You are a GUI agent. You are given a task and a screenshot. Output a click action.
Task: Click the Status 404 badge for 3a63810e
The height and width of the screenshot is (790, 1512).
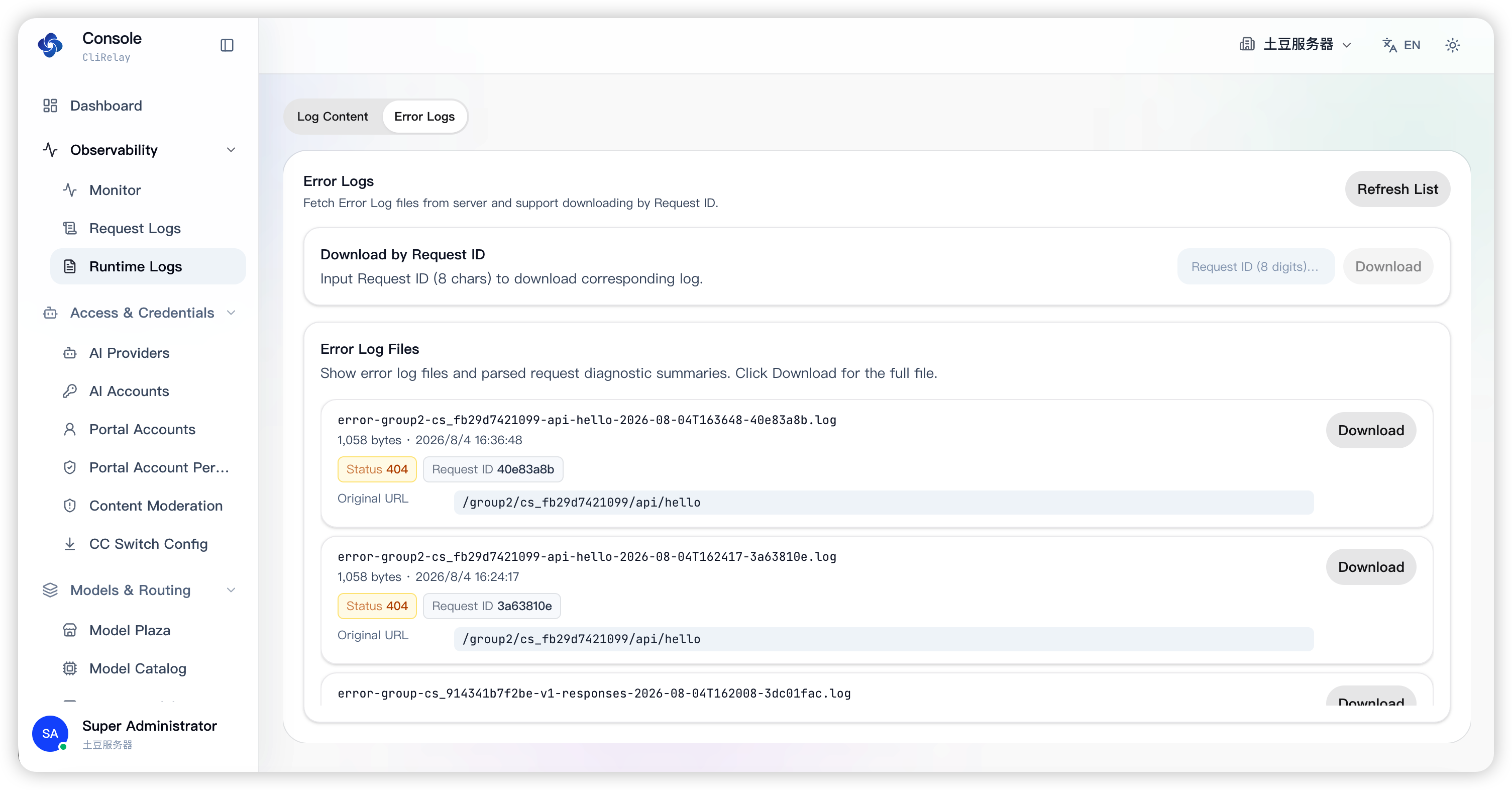click(x=377, y=607)
